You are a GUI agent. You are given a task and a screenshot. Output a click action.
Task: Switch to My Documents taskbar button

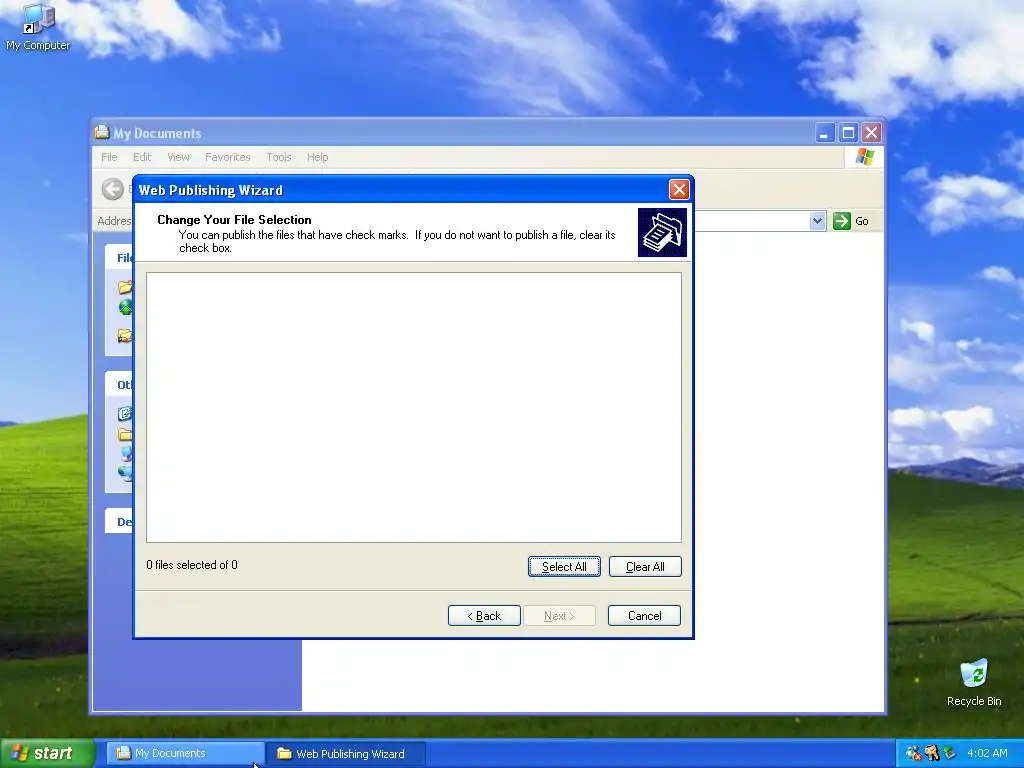click(185, 753)
